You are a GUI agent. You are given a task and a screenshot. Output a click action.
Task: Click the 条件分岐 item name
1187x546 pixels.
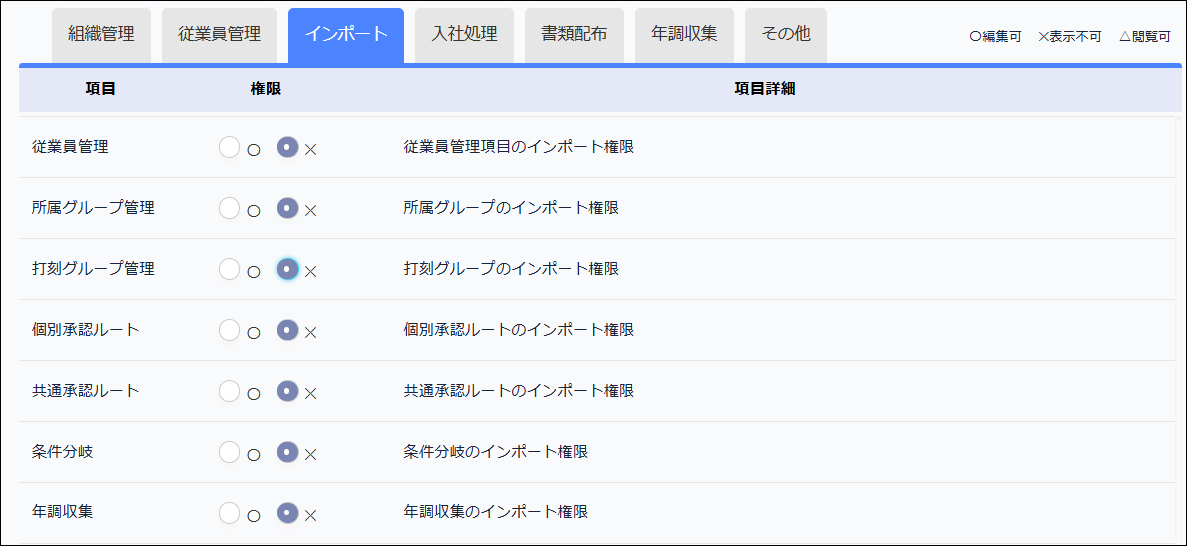(63, 452)
